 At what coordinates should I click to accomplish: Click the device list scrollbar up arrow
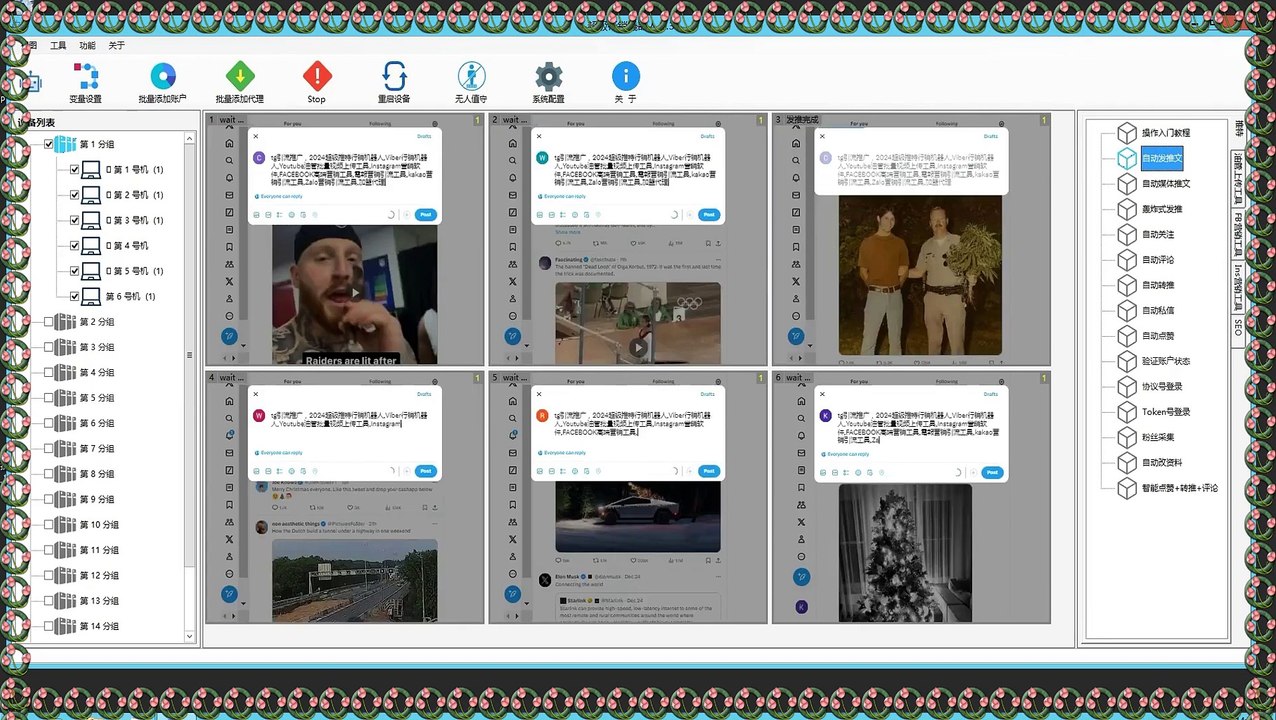coord(191,137)
